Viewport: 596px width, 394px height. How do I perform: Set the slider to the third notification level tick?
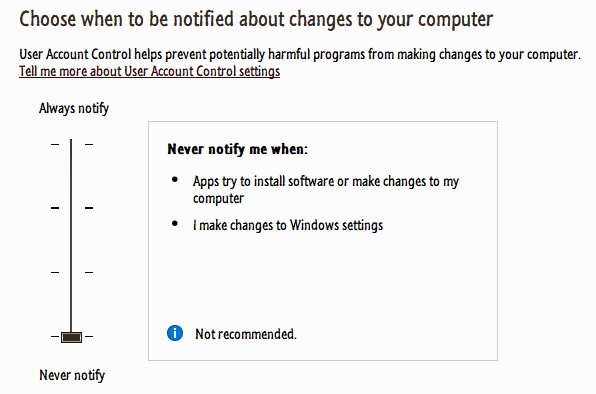tap(71, 272)
